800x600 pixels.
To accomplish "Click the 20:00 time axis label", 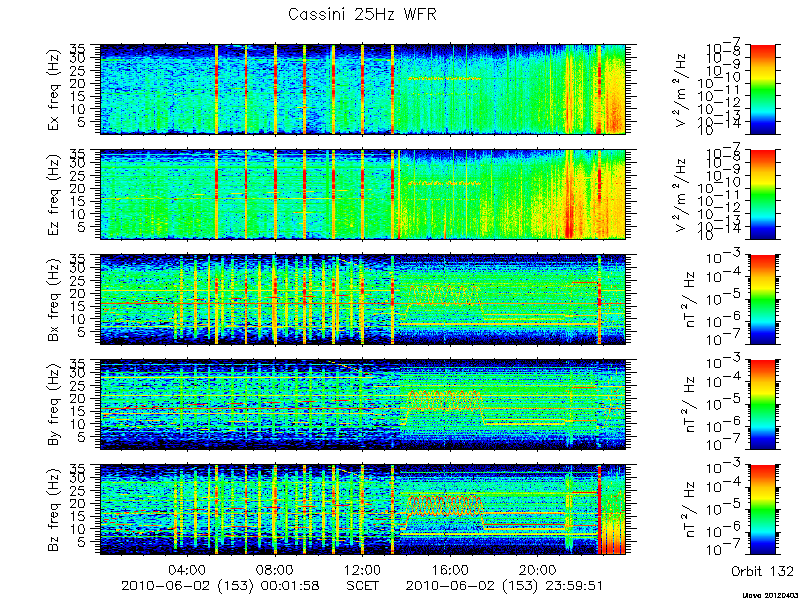I will click(538, 569).
